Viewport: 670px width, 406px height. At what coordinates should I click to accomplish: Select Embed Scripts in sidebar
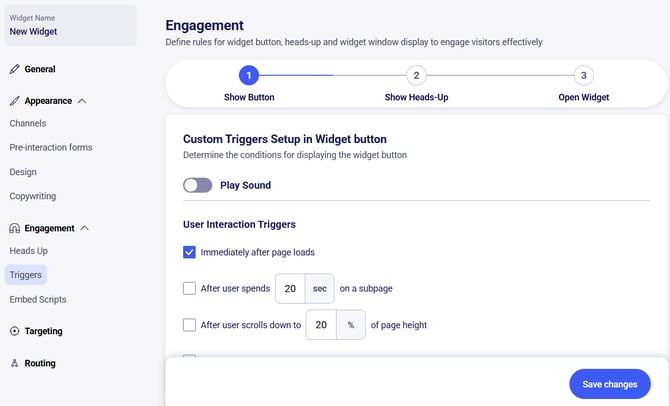(40, 299)
